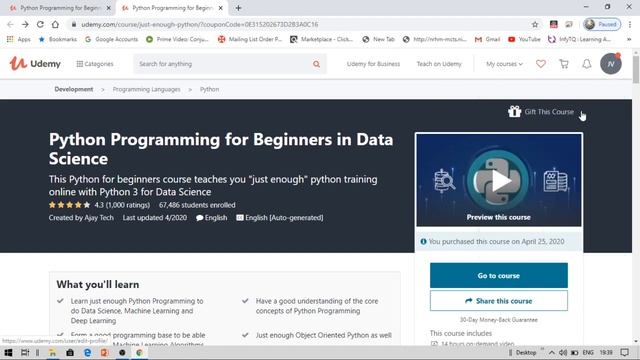Click the volume speaker tray icon
Viewport: 640px width, 360px height.
click(x=563, y=353)
